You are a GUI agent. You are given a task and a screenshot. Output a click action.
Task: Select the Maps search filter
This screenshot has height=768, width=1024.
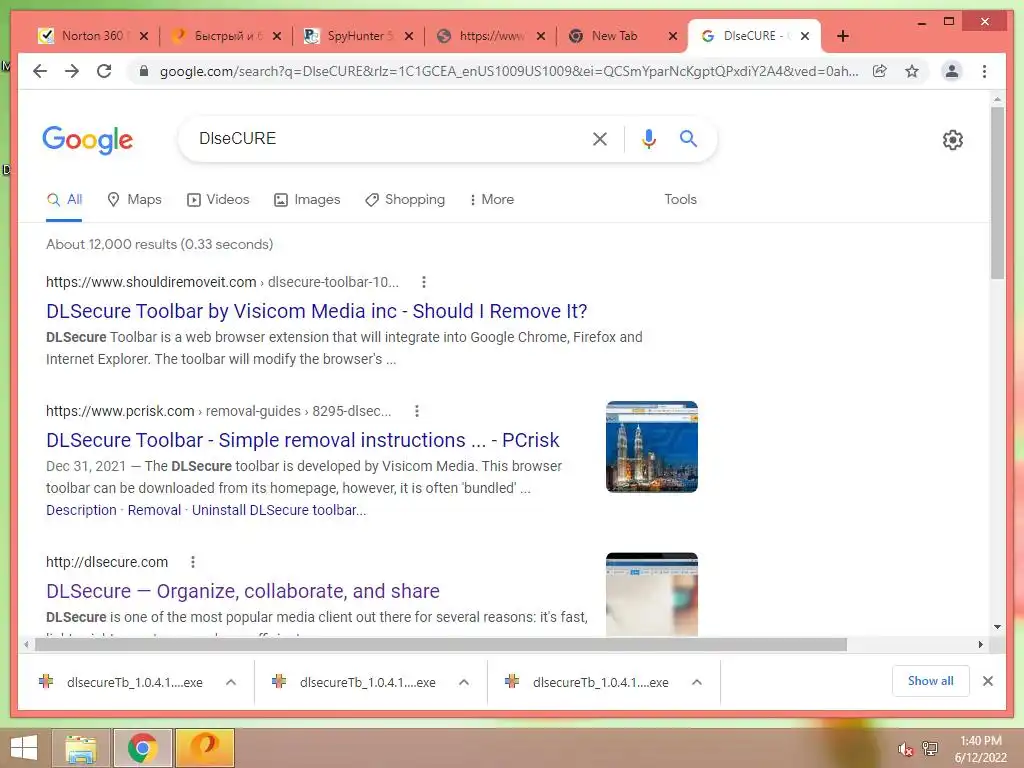135,200
